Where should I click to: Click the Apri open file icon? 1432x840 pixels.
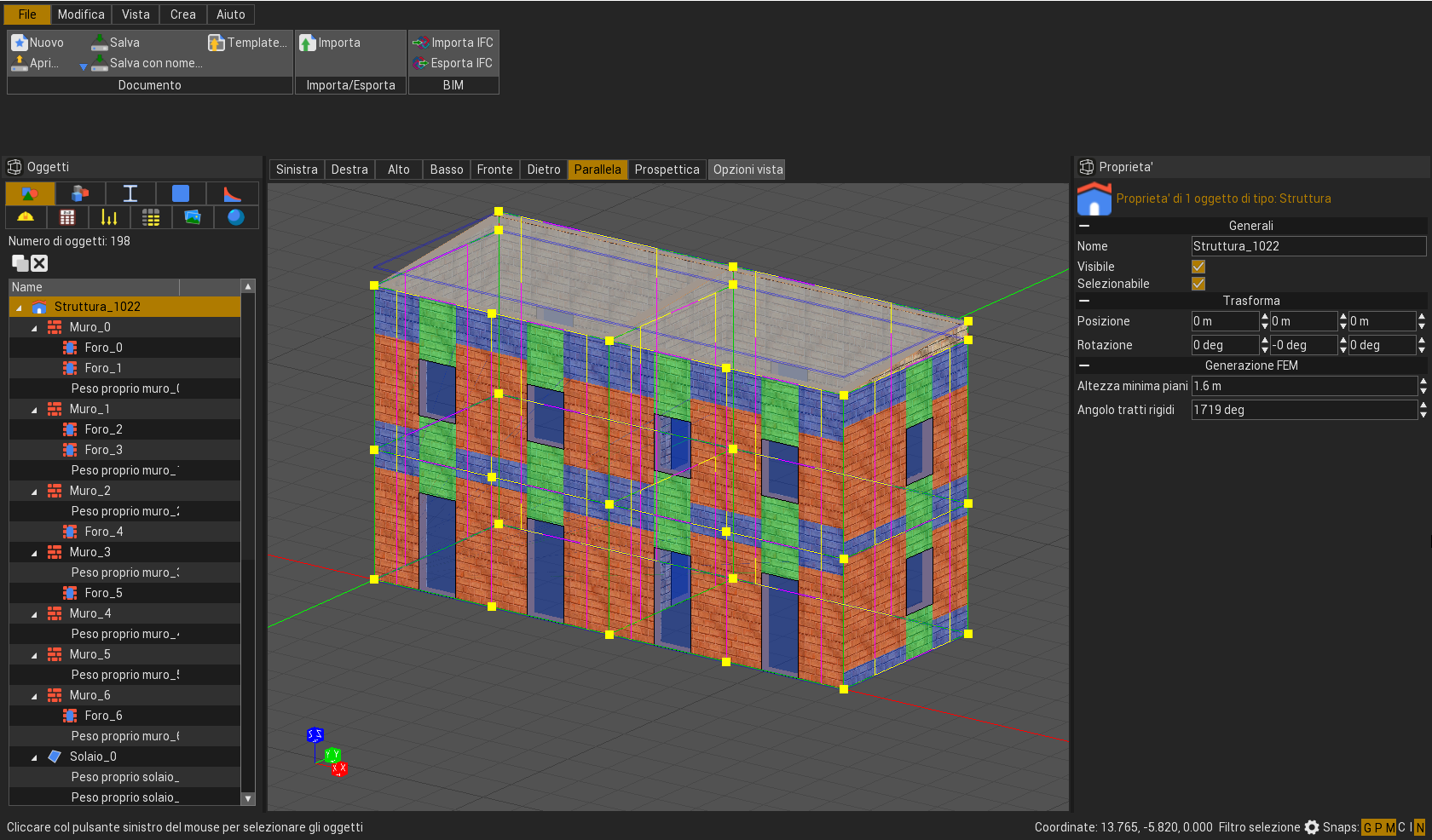pyautogui.click(x=20, y=63)
